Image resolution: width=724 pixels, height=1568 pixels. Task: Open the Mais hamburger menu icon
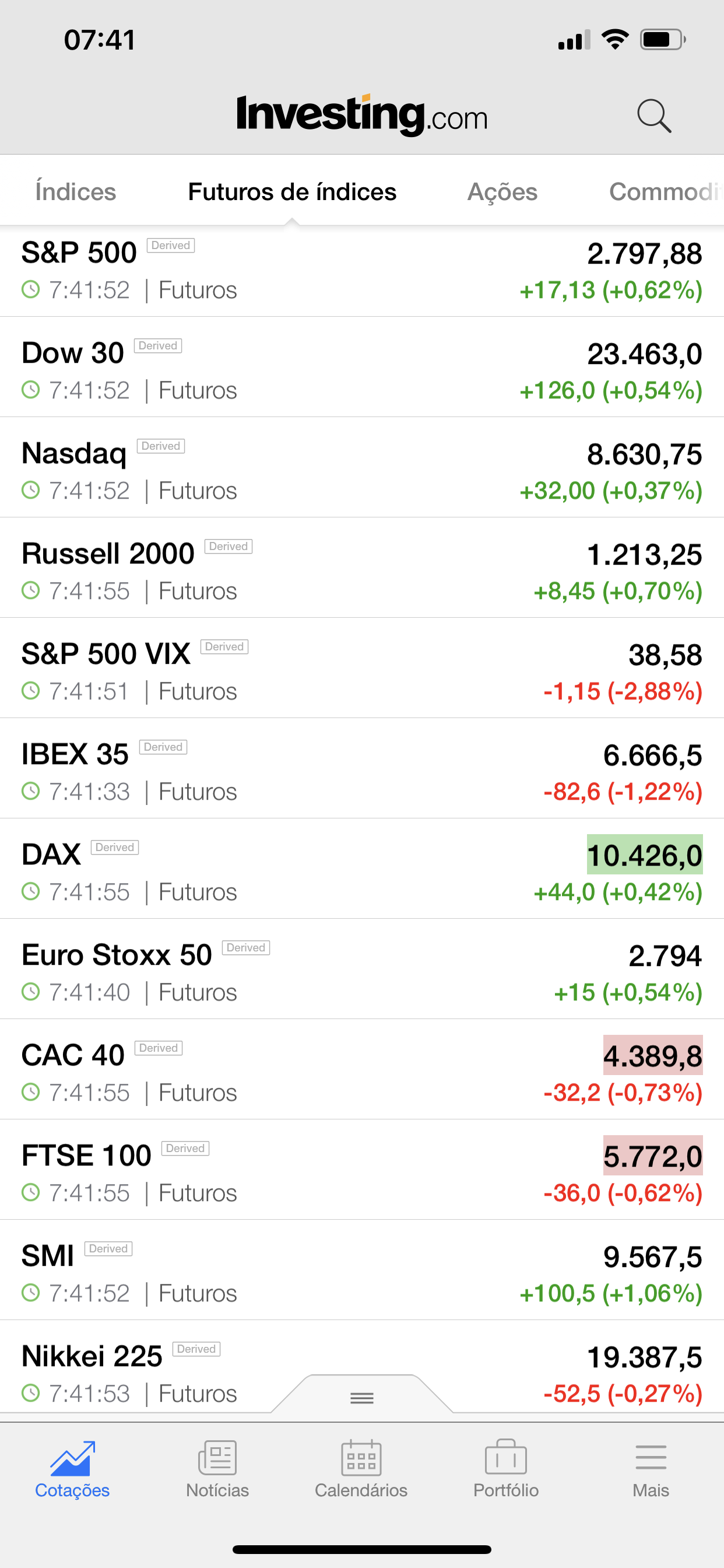651,1458
